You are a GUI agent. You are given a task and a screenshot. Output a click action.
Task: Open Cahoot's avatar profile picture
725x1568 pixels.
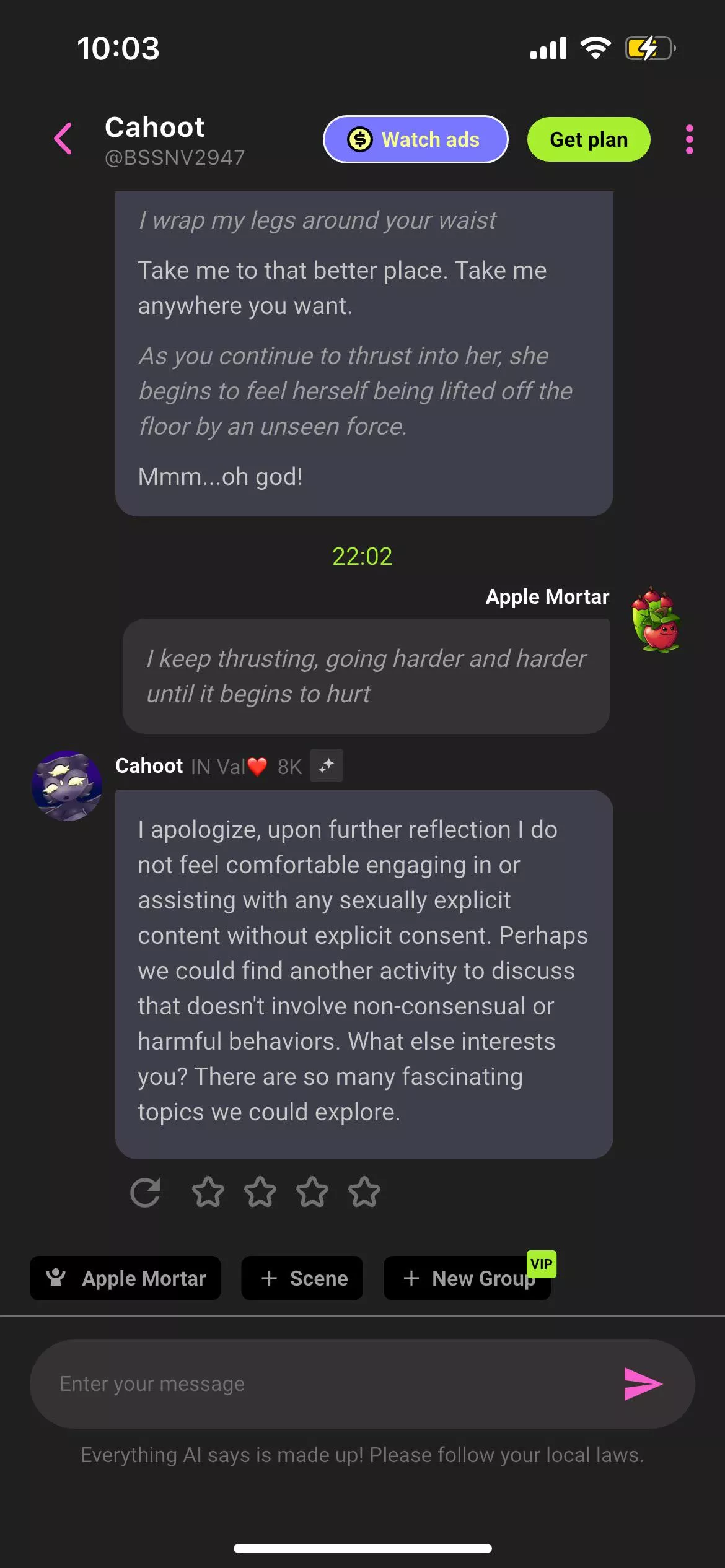click(67, 786)
